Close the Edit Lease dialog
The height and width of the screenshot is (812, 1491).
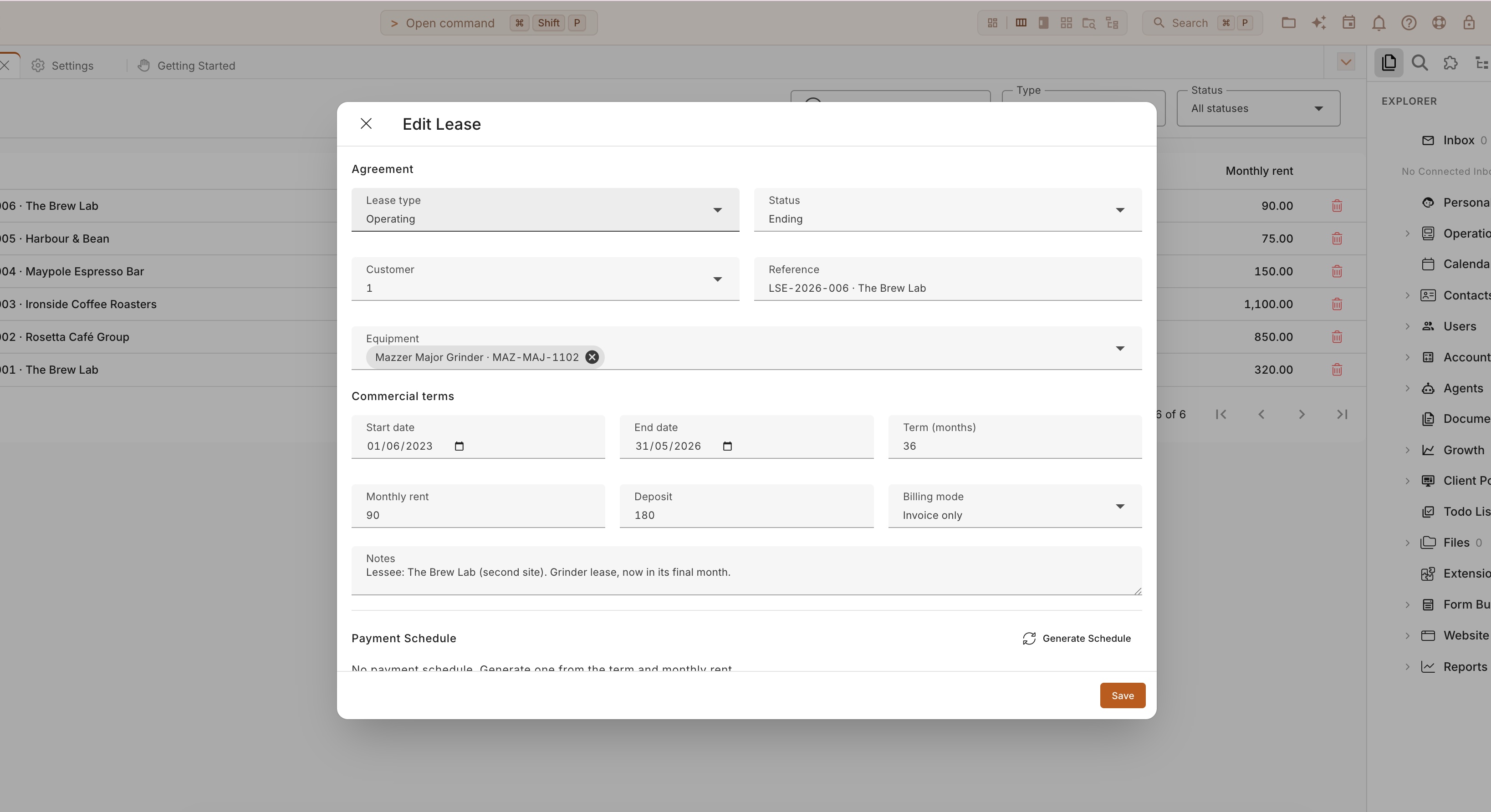point(366,124)
